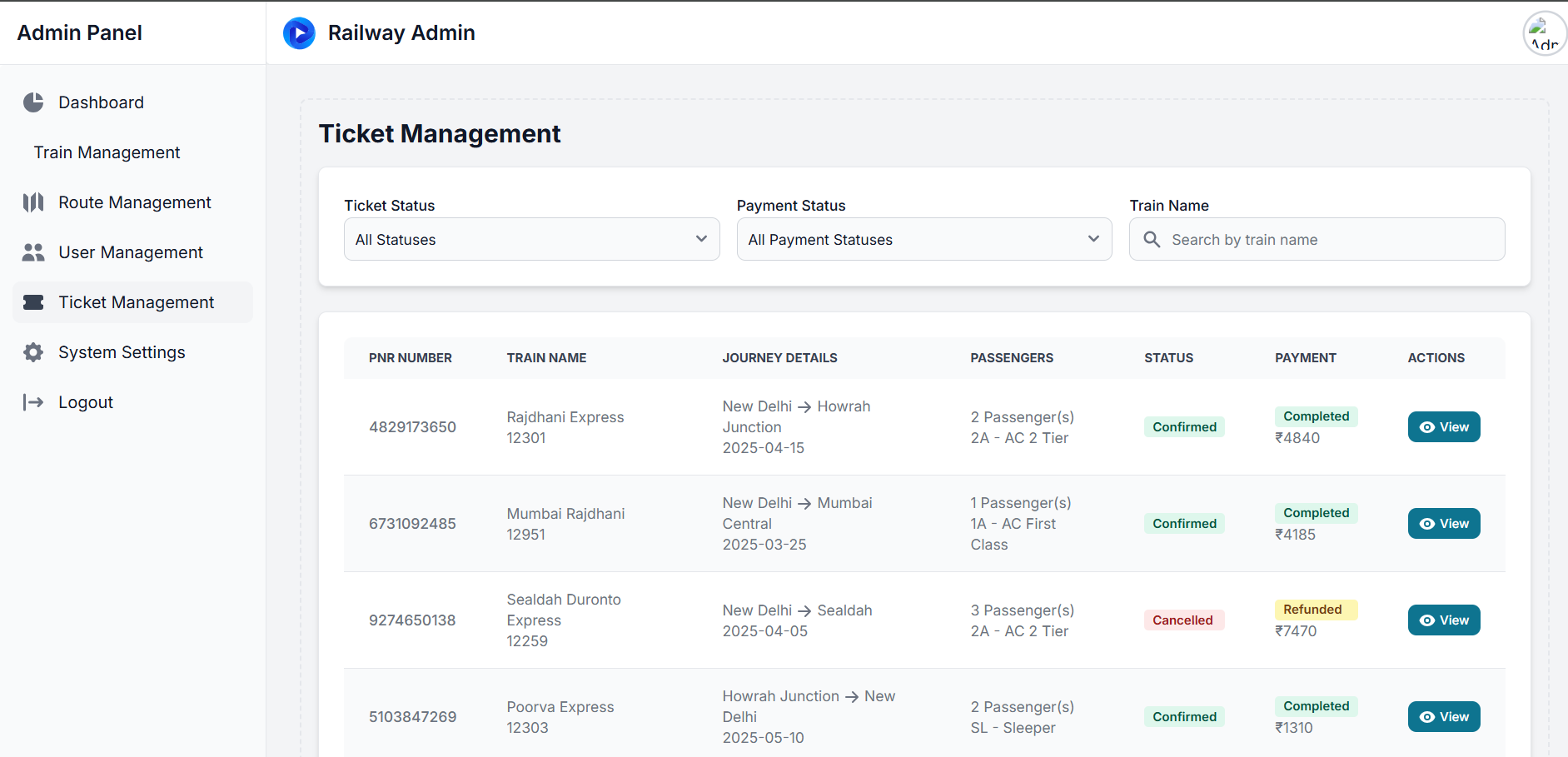Click Confirmed badge for Rajdhani Express row
This screenshot has height=757, width=1568.
click(1184, 427)
